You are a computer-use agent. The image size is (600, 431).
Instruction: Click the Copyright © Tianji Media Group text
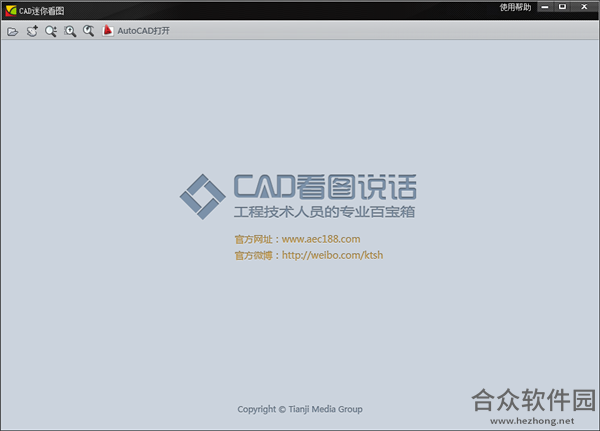(x=300, y=409)
